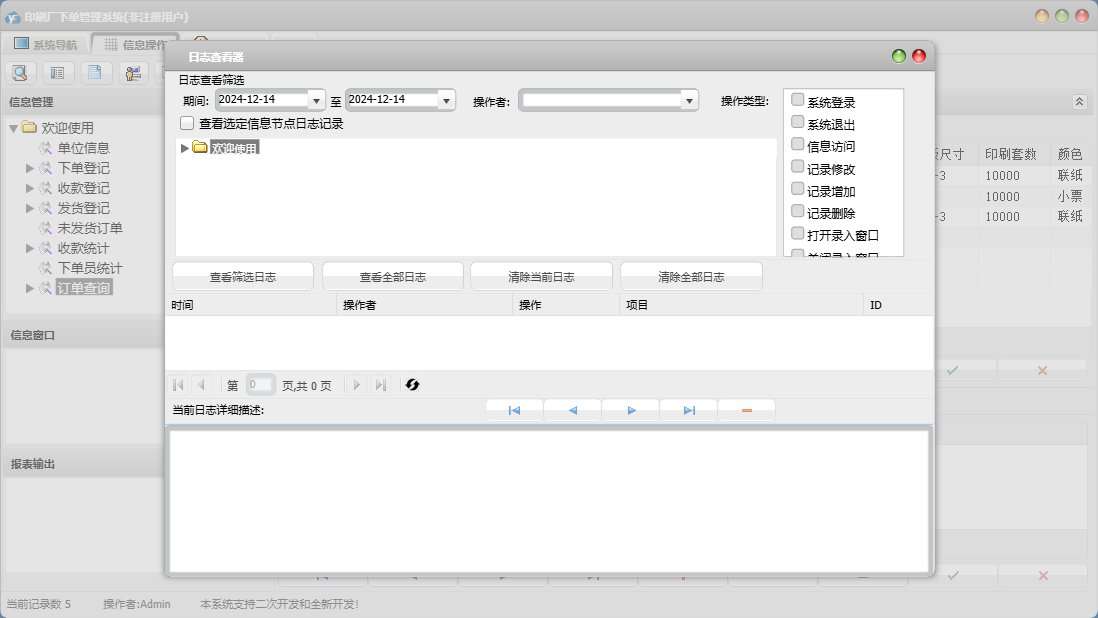Click the operator user toolbar icon
Viewport: 1098px width, 618px height.
(x=133, y=73)
